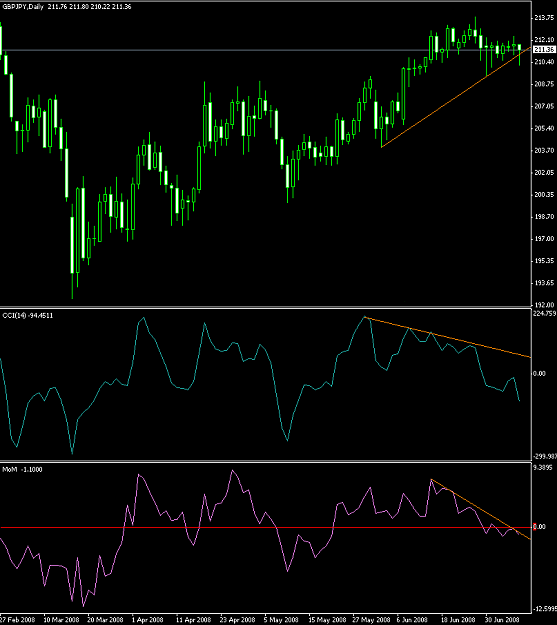Click the 20 Mar 2008 date label

point(105,620)
